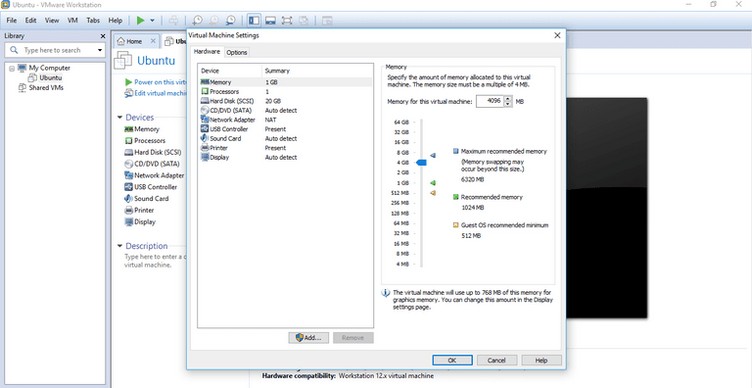Open the File menu
Image resolution: width=752 pixels, height=388 pixels.
coord(12,20)
